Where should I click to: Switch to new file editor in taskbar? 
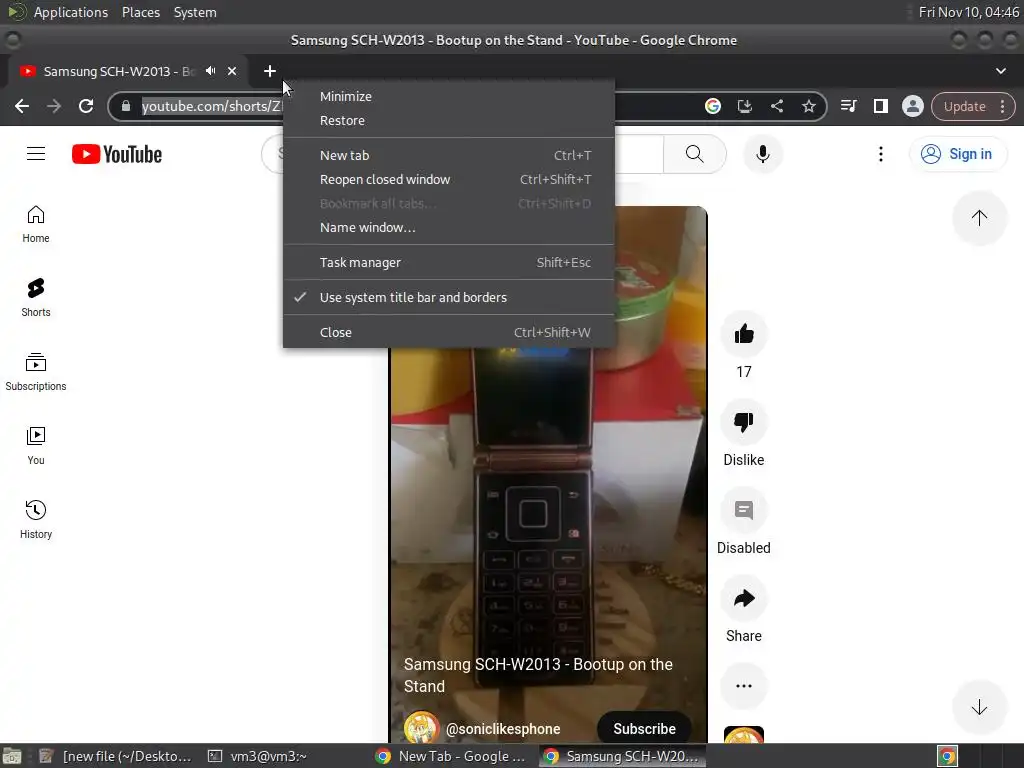116,756
